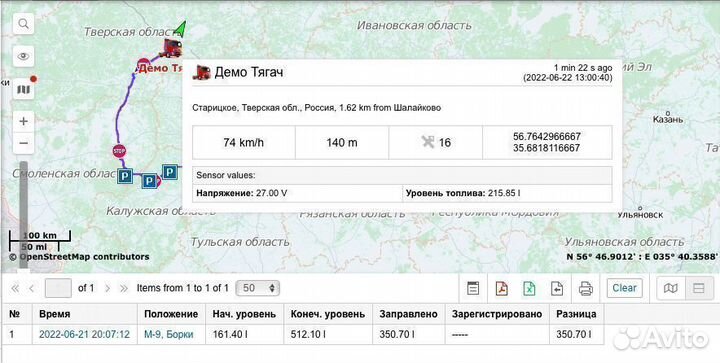720x363 pixels.
Task: Click the Разница 350.70 l cell
Action: [576, 335]
